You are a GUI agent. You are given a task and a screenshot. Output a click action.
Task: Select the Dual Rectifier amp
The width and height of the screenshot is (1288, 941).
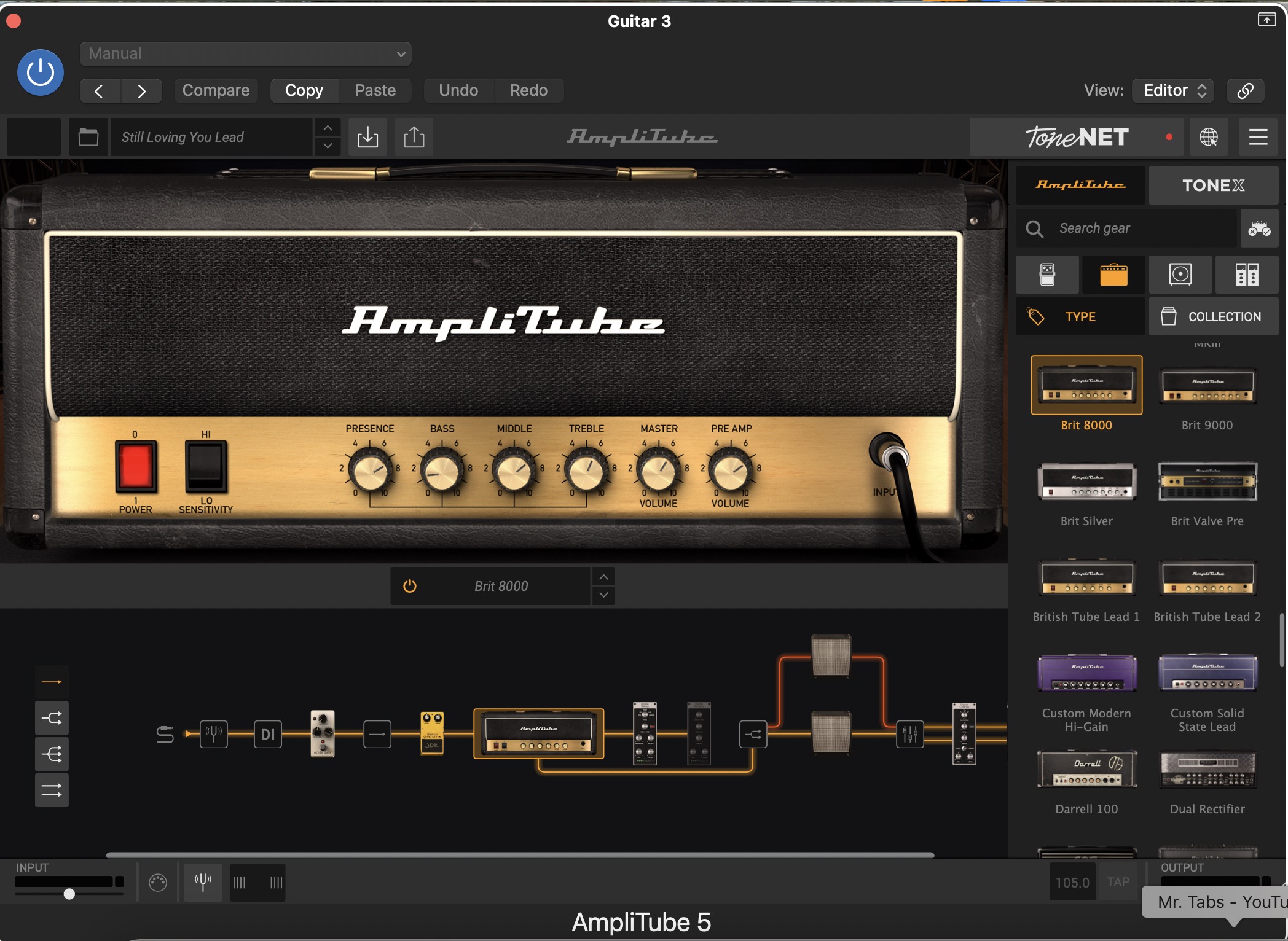pos(1207,769)
